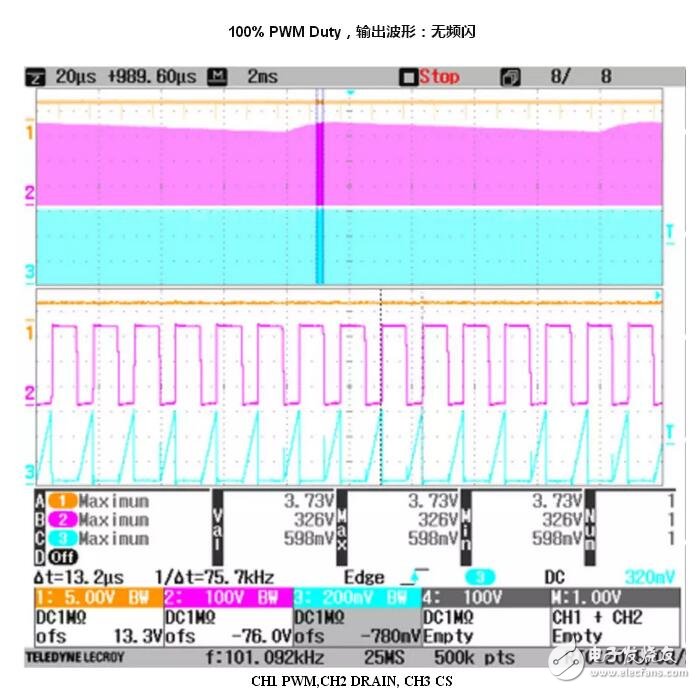Click channel 1 ground marker in upper grid
The image size is (696, 689).
pos(30,131)
